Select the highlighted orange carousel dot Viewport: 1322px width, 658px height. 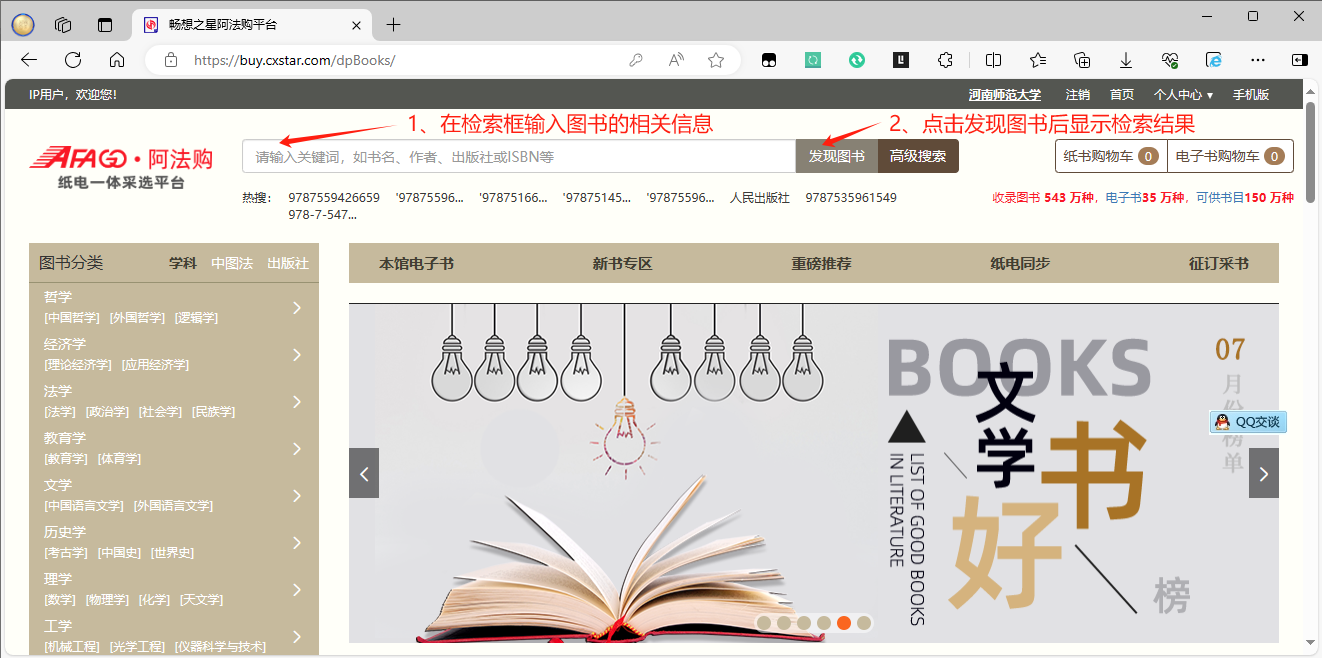[x=844, y=623]
